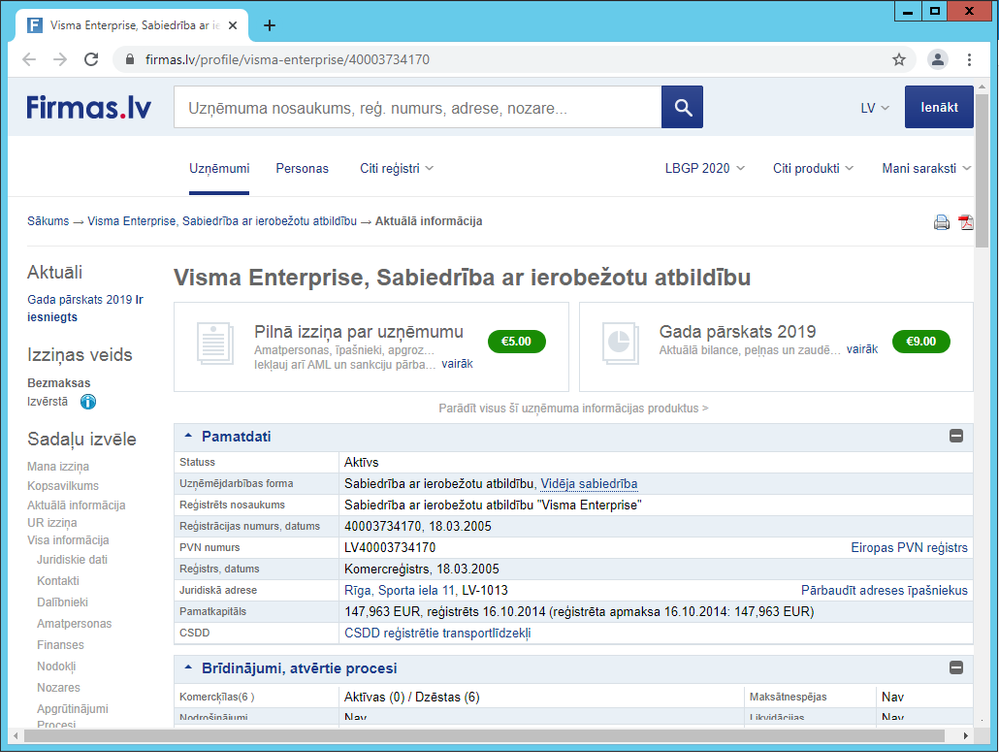Open Apgrūtinājumi in sidebar
This screenshot has width=999, height=753.
point(73,709)
